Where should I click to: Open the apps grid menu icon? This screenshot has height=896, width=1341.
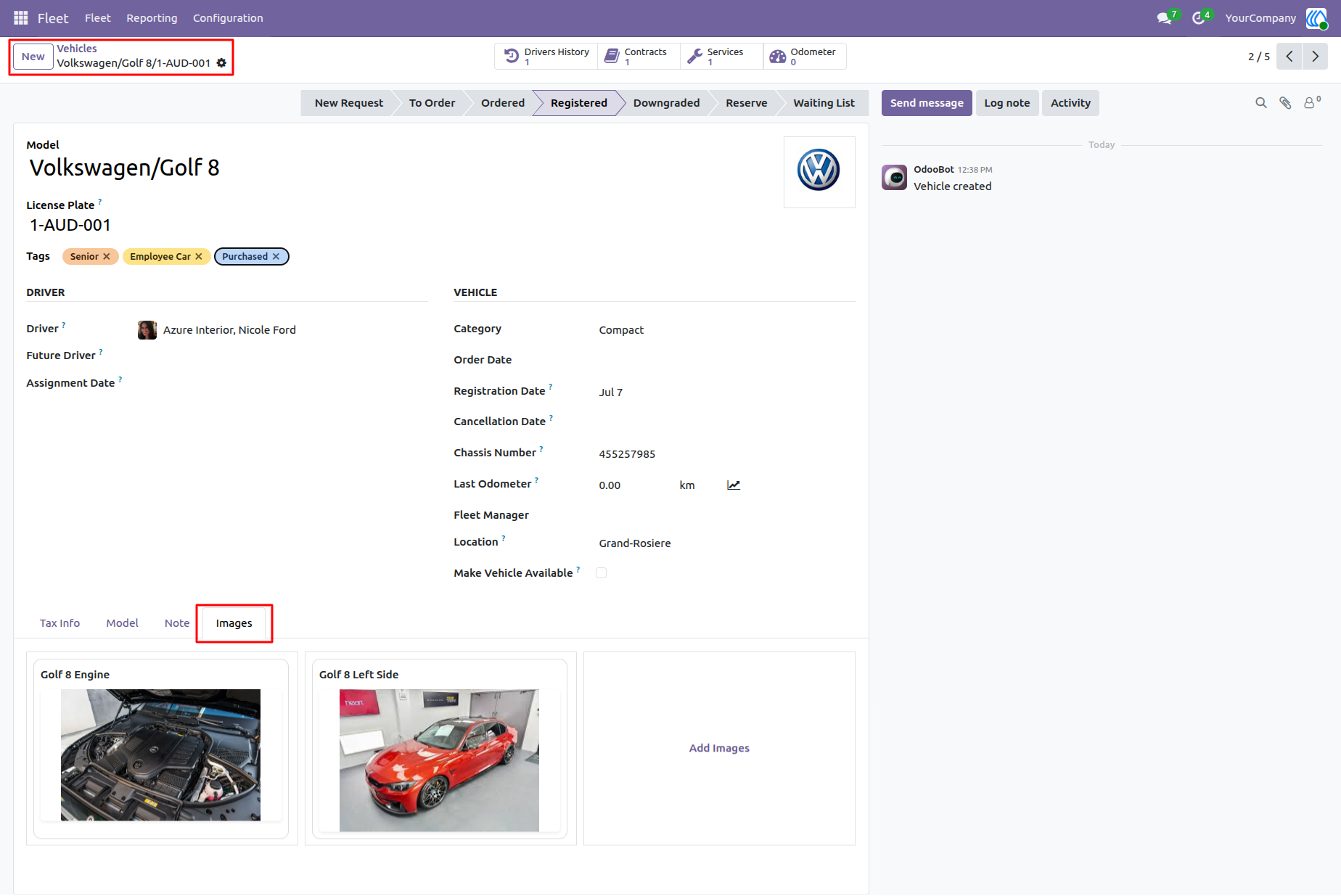point(21,18)
